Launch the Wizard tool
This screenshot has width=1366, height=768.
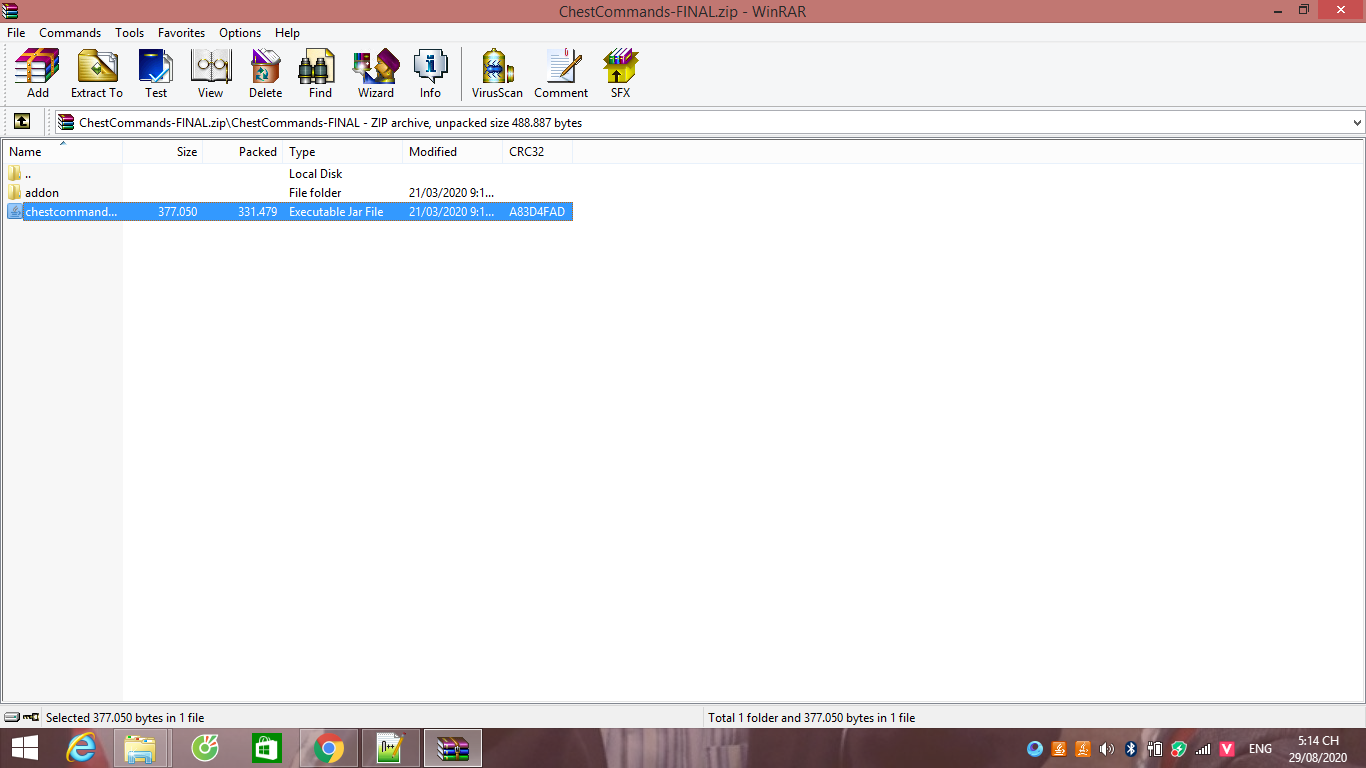pyautogui.click(x=376, y=74)
